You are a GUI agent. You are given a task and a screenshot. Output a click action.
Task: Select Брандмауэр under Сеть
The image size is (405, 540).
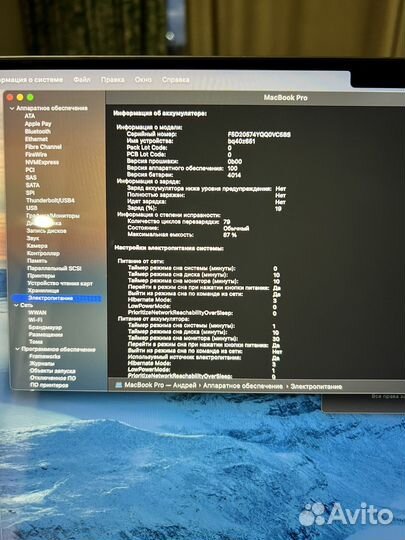pos(45,328)
